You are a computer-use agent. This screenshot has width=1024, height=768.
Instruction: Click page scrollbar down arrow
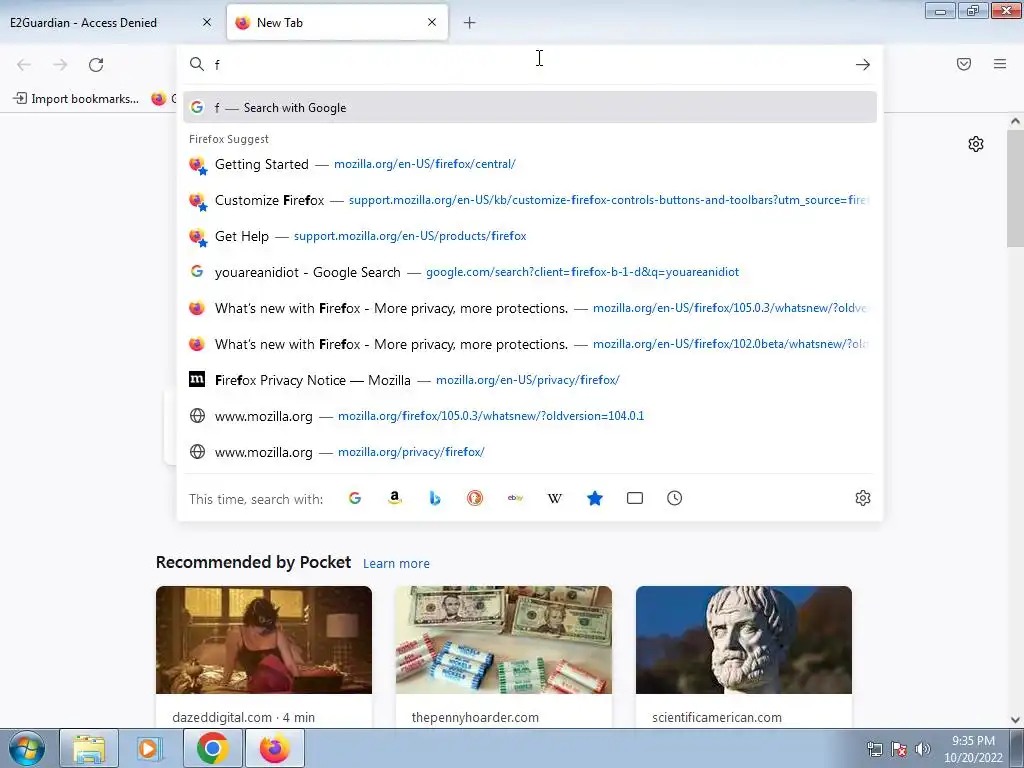[x=1015, y=720]
